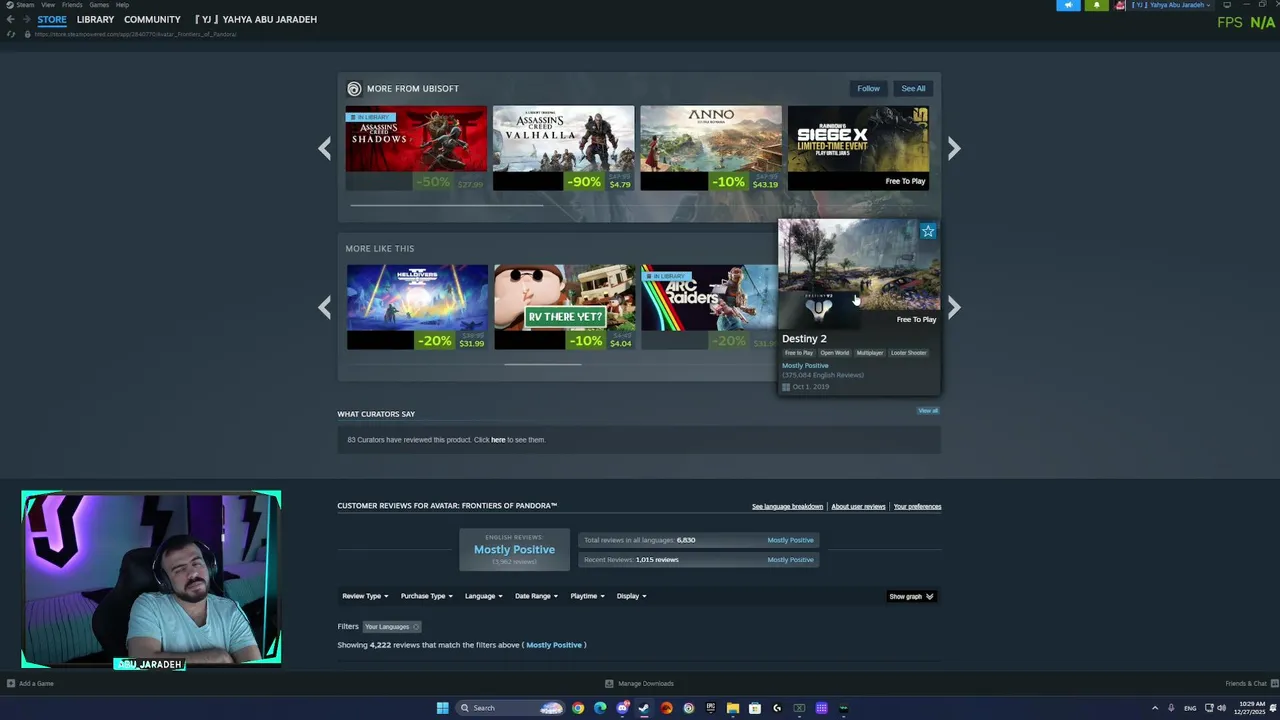The image size is (1280, 720).
Task: Click the wishlist star on Destiny 2 card
Action: [928, 231]
